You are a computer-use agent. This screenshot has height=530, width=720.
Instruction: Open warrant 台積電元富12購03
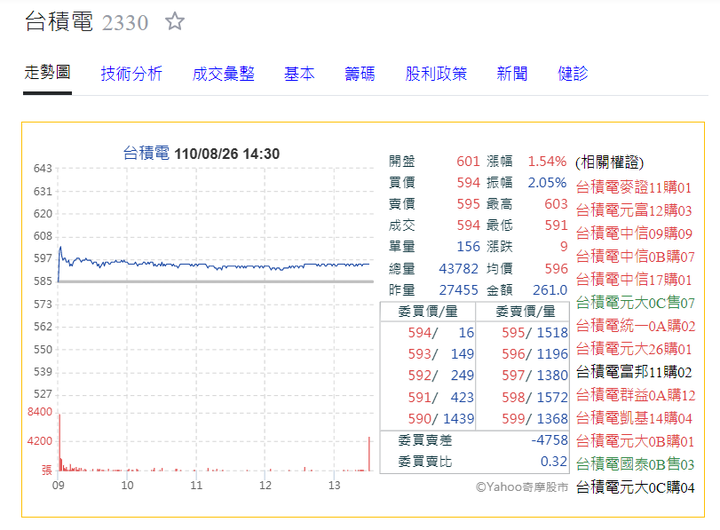click(634, 210)
